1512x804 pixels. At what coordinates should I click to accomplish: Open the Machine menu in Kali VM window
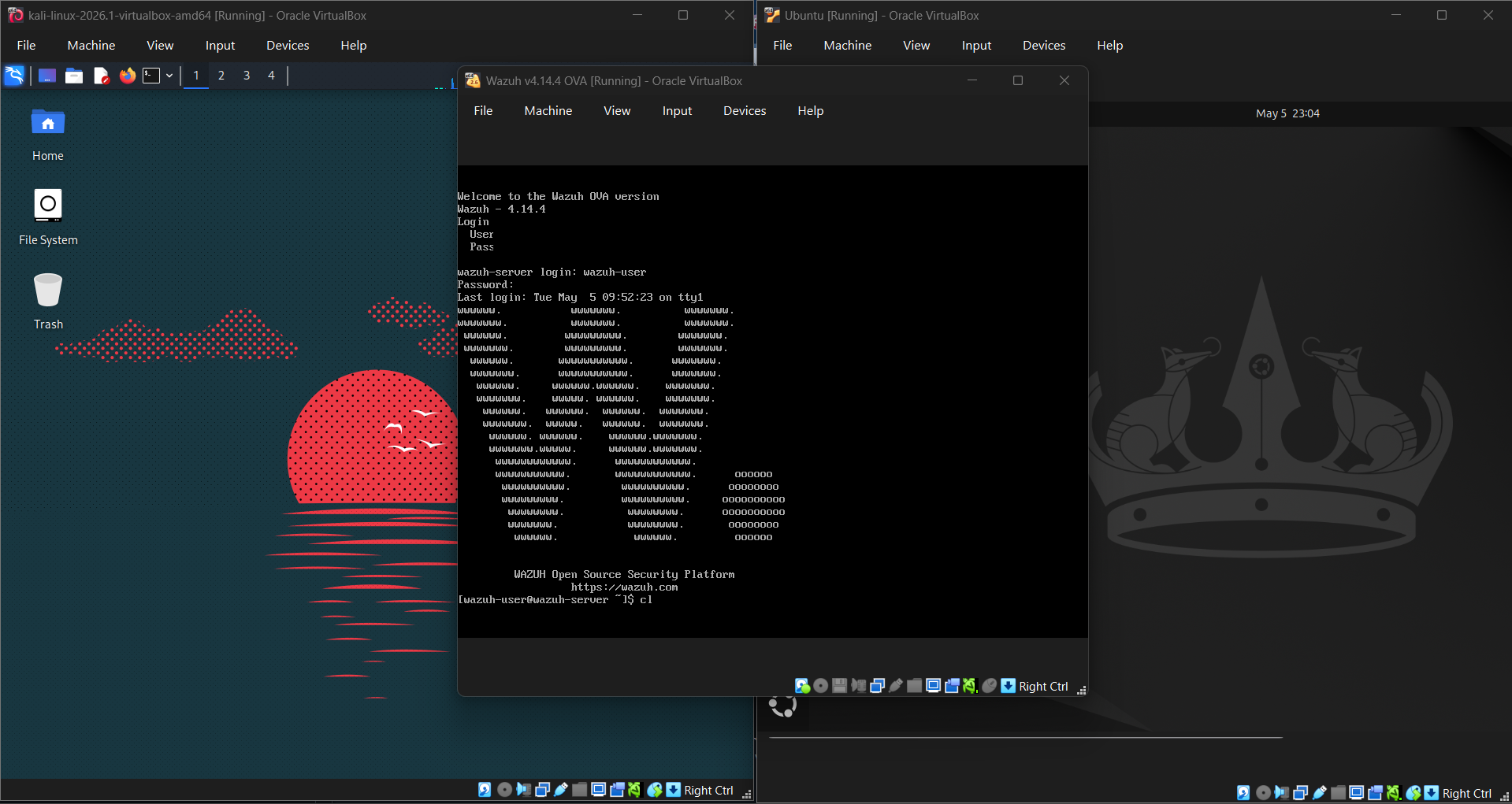[x=91, y=46]
